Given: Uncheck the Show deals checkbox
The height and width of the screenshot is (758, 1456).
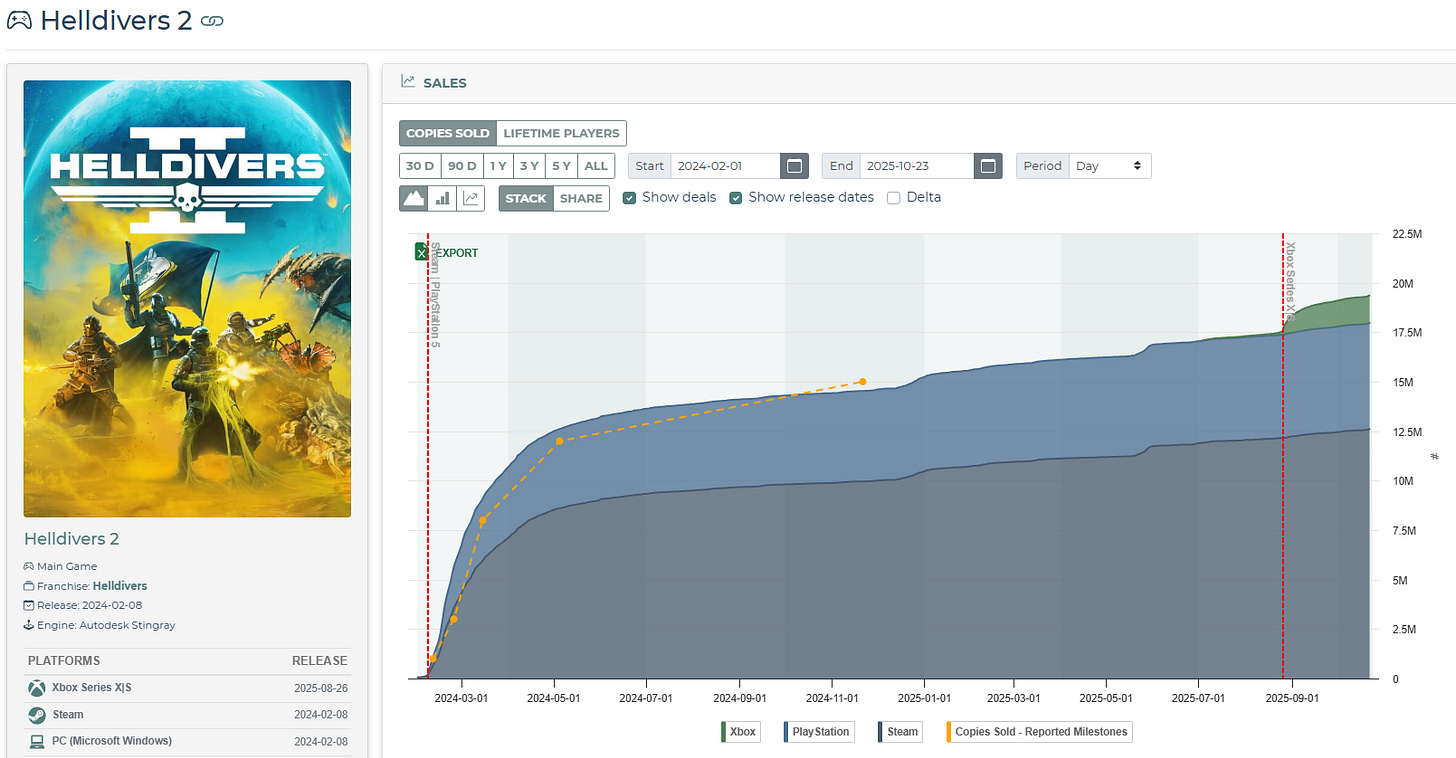Looking at the screenshot, I should [629, 198].
